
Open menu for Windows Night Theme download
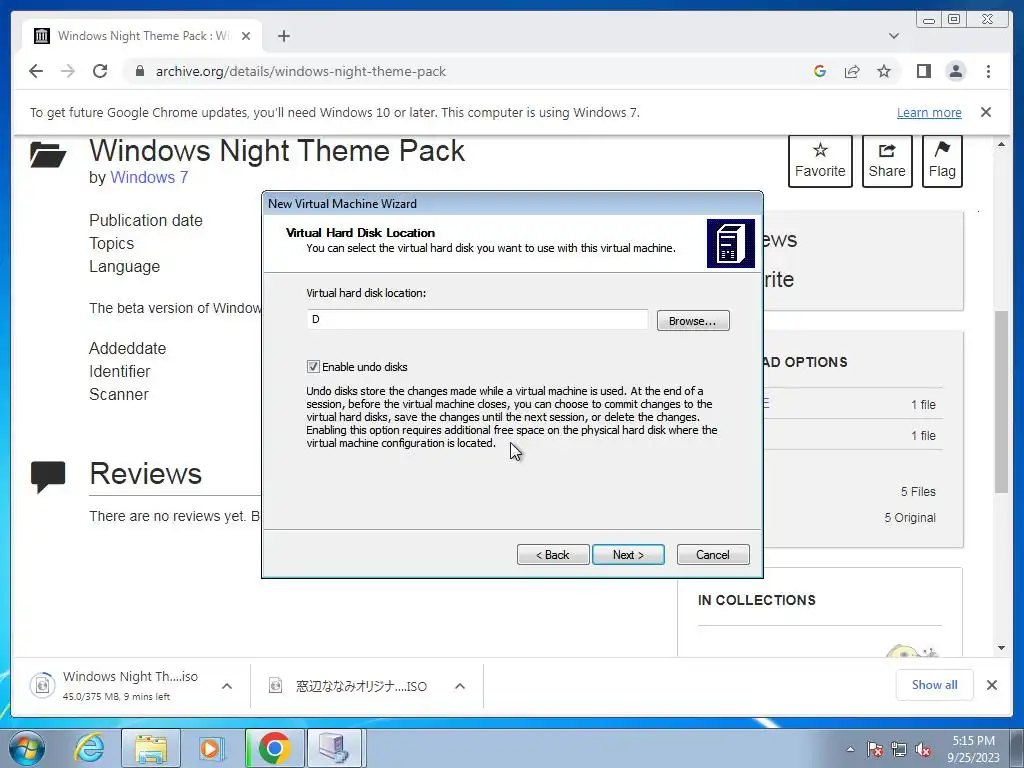pos(227,686)
